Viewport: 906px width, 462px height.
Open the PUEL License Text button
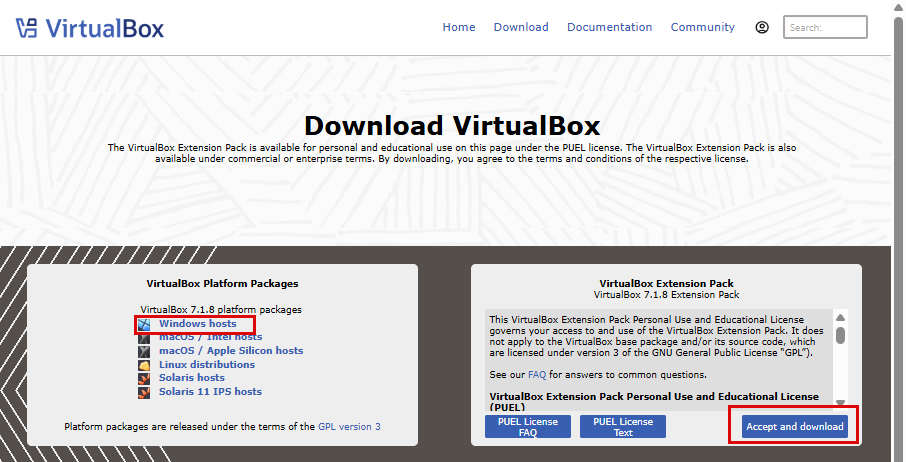(x=623, y=427)
